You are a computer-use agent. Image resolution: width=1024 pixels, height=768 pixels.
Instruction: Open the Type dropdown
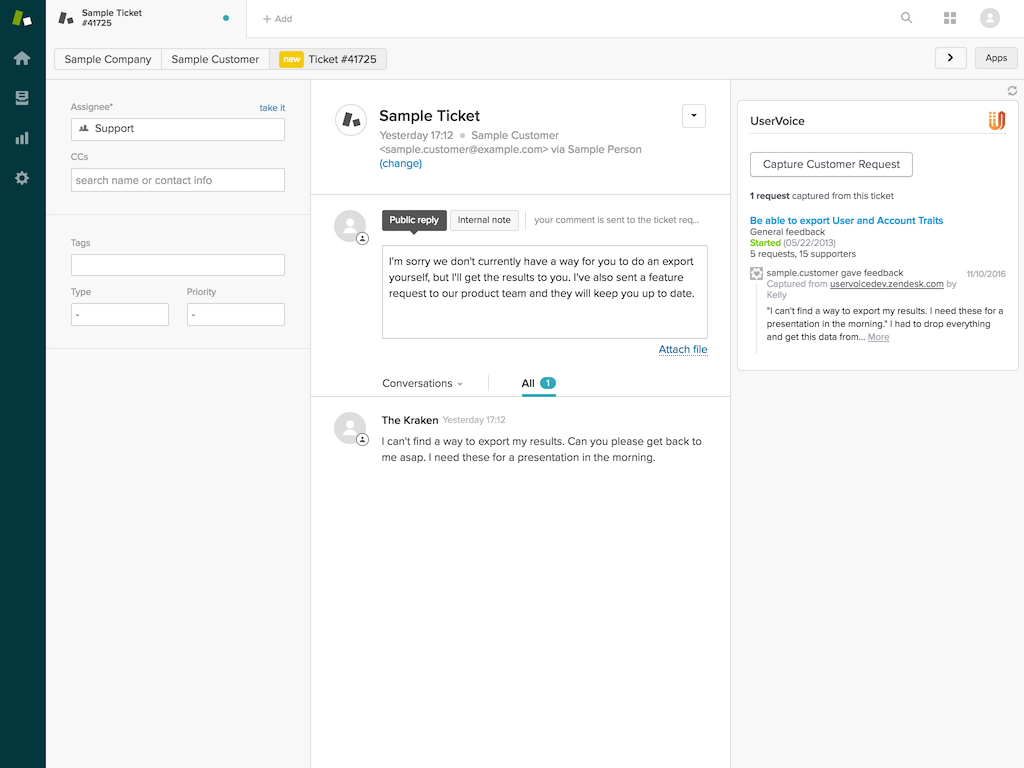pos(119,314)
